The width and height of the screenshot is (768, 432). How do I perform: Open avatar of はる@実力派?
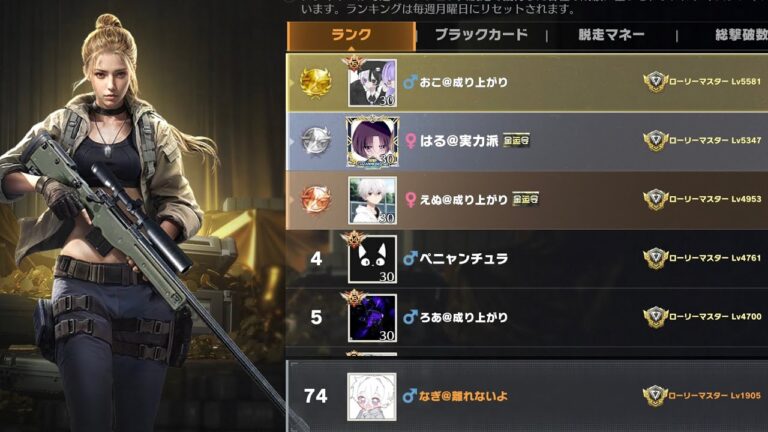click(372, 142)
